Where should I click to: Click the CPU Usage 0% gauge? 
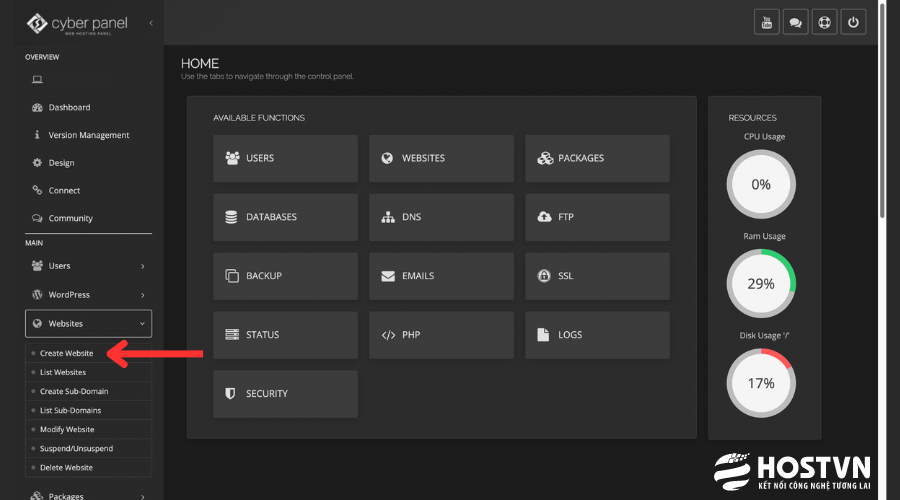click(761, 184)
